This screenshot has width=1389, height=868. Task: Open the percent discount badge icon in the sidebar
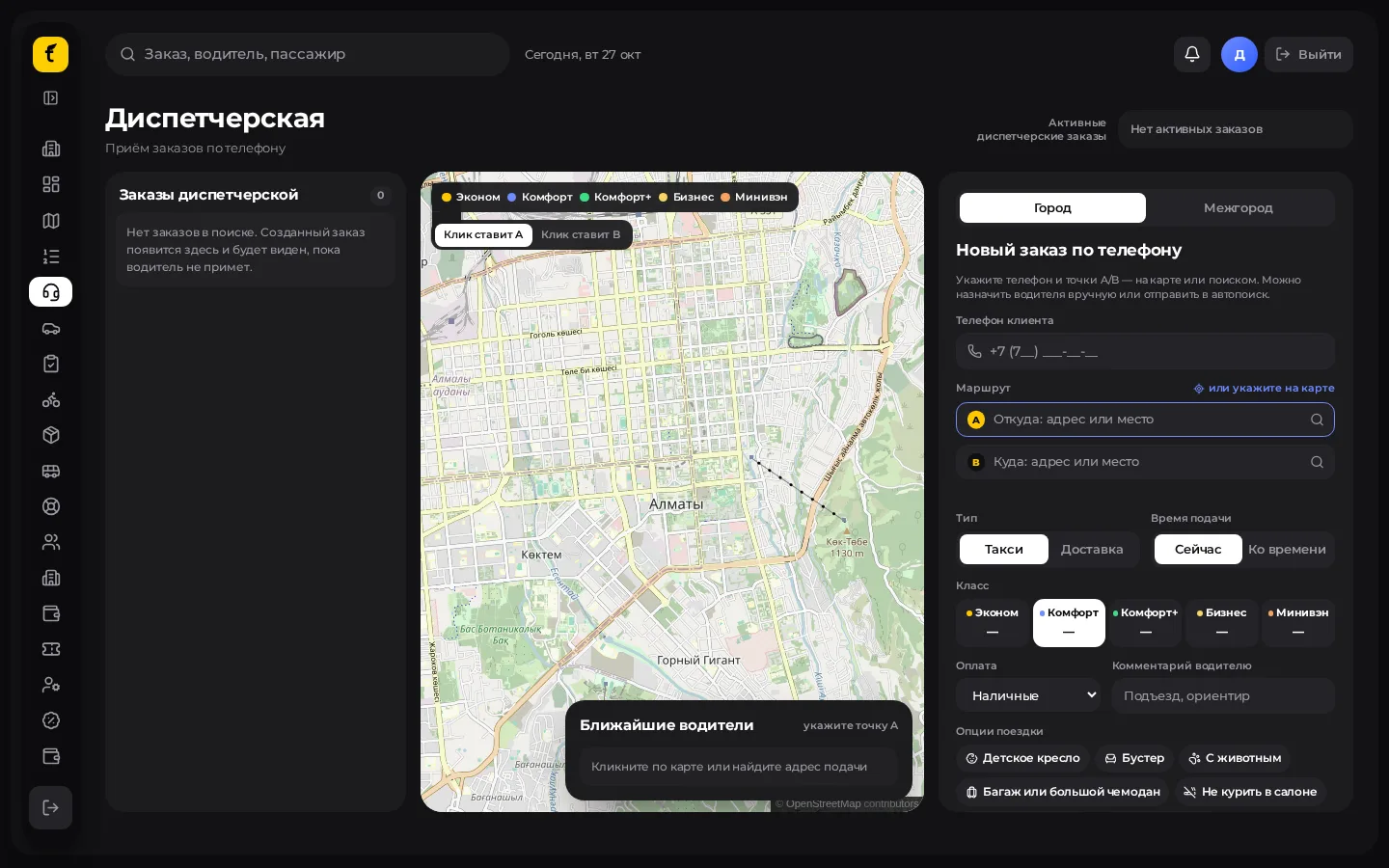pyautogui.click(x=51, y=720)
